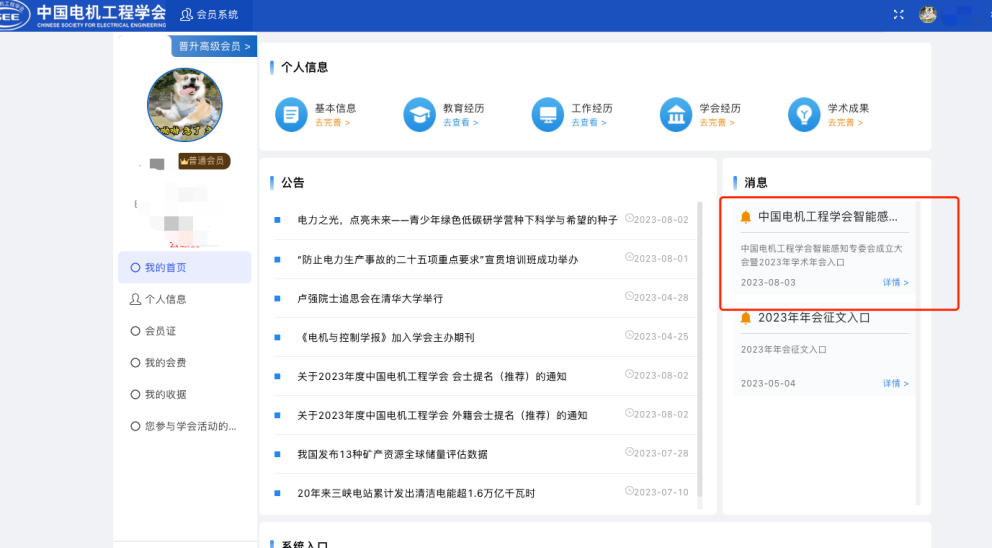Click circle icon beside 我的首页
Image resolution: width=992 pixels, height=548 pixels.
[135, 268]
